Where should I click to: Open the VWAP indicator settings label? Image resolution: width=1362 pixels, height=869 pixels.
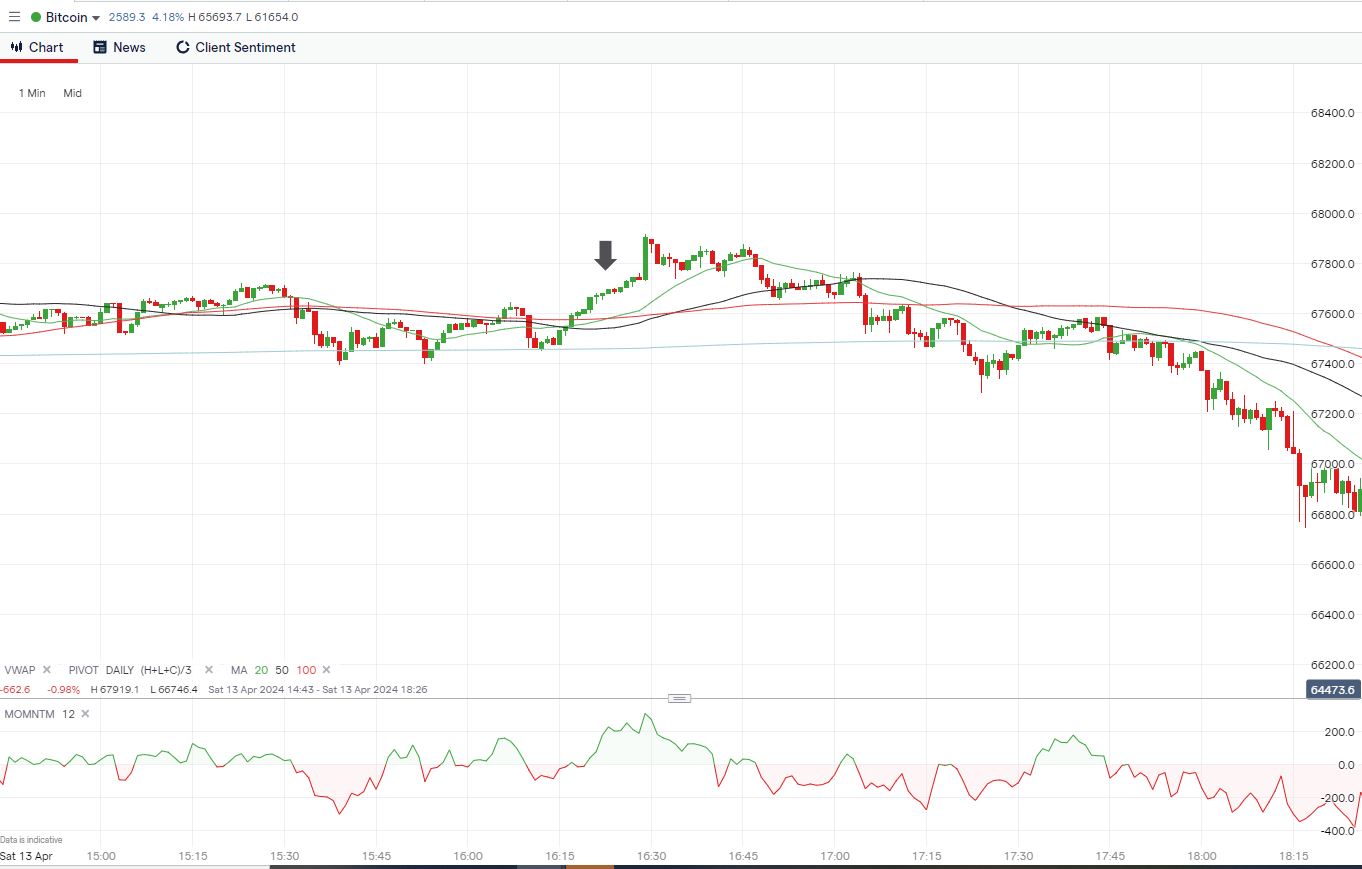point(20,670)
